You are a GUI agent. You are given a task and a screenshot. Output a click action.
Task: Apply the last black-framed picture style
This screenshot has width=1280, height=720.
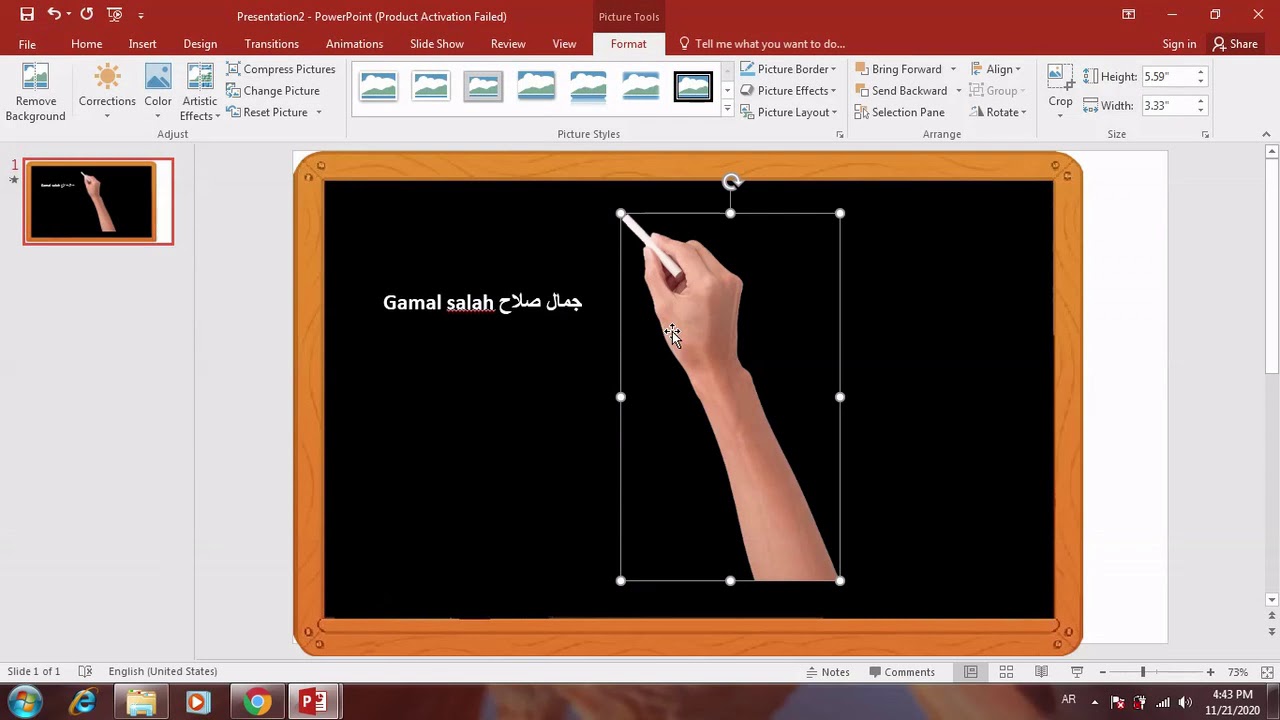(x=693, y=87)
